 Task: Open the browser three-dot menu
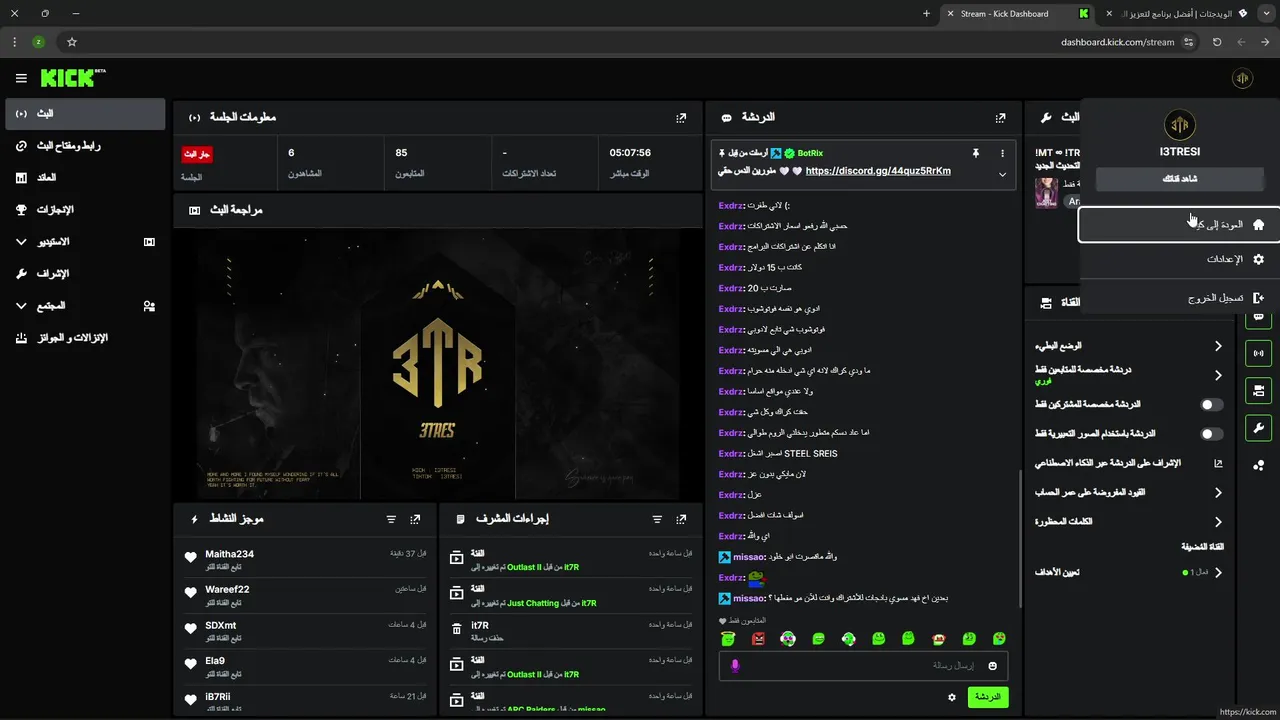(x=14, y=42)
